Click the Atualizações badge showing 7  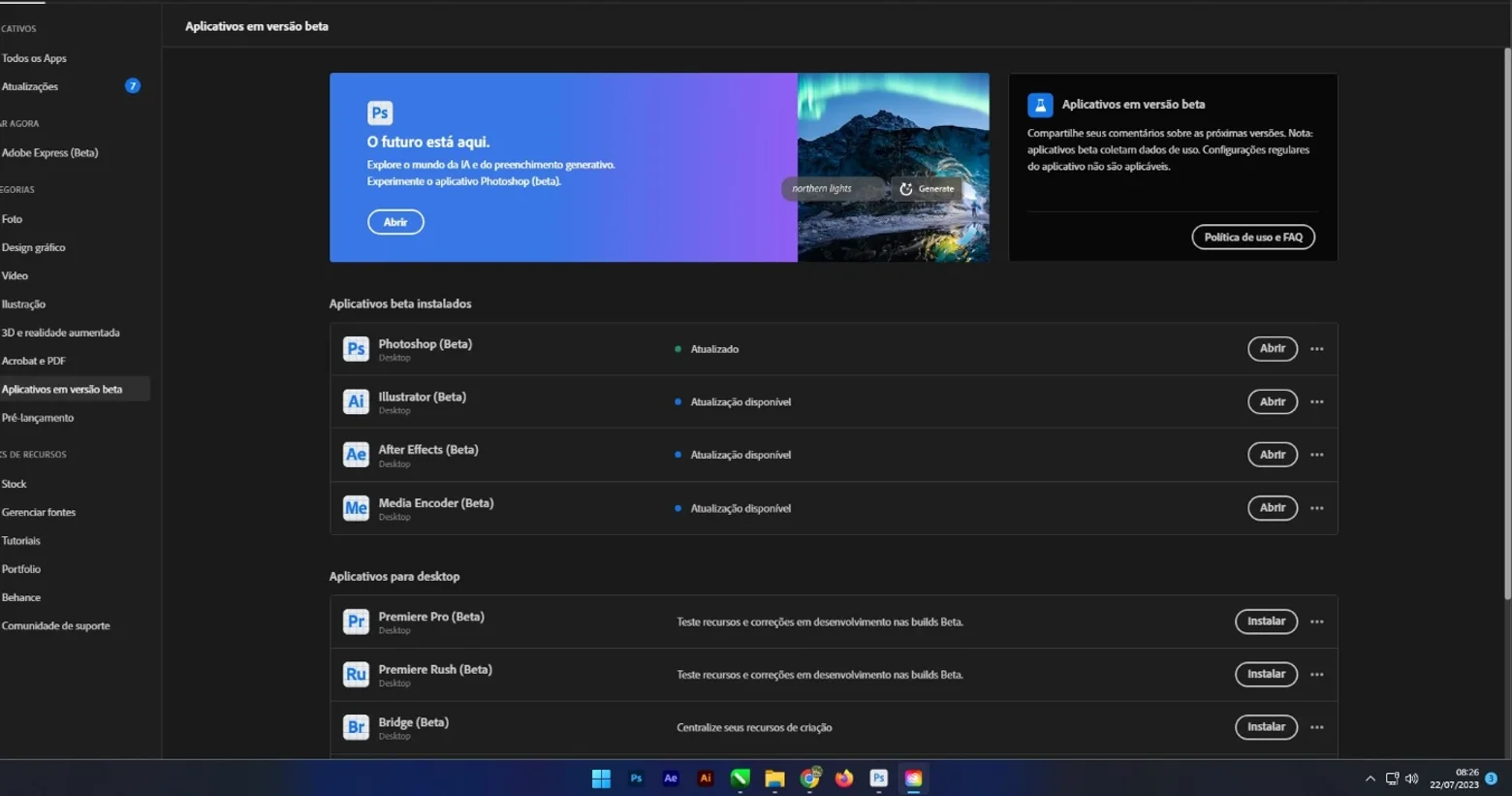(133, 86)
